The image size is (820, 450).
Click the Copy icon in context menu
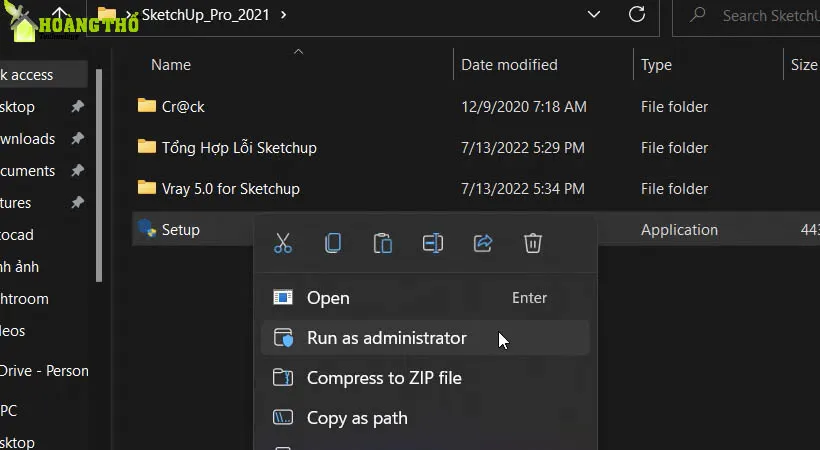[333, 243]
